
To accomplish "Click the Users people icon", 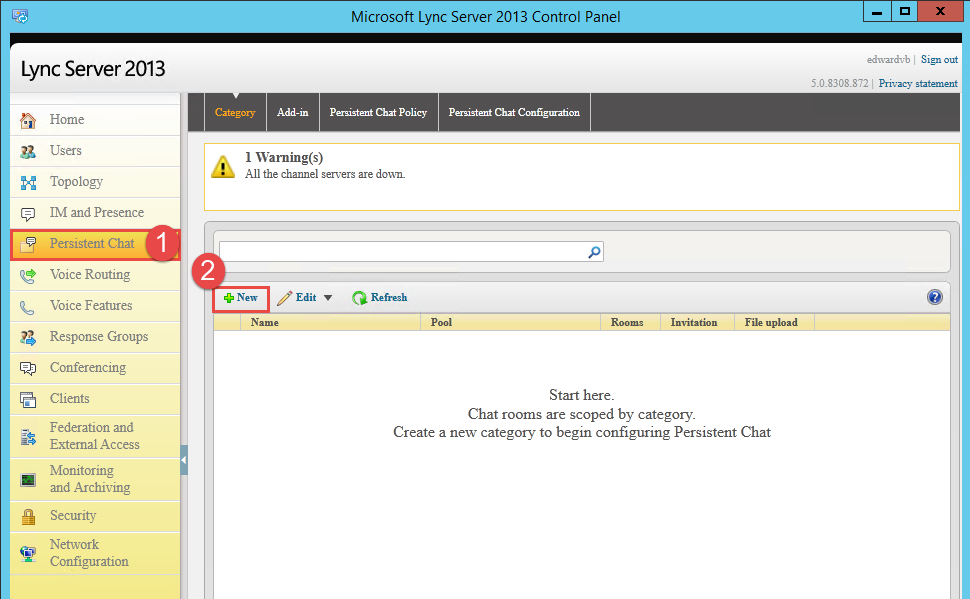I will click(28, 151).
